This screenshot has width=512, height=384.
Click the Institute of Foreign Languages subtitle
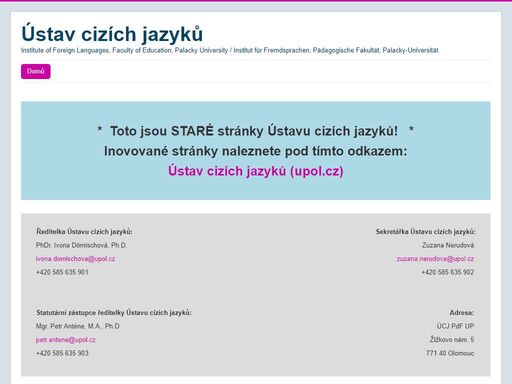(230, 50)
